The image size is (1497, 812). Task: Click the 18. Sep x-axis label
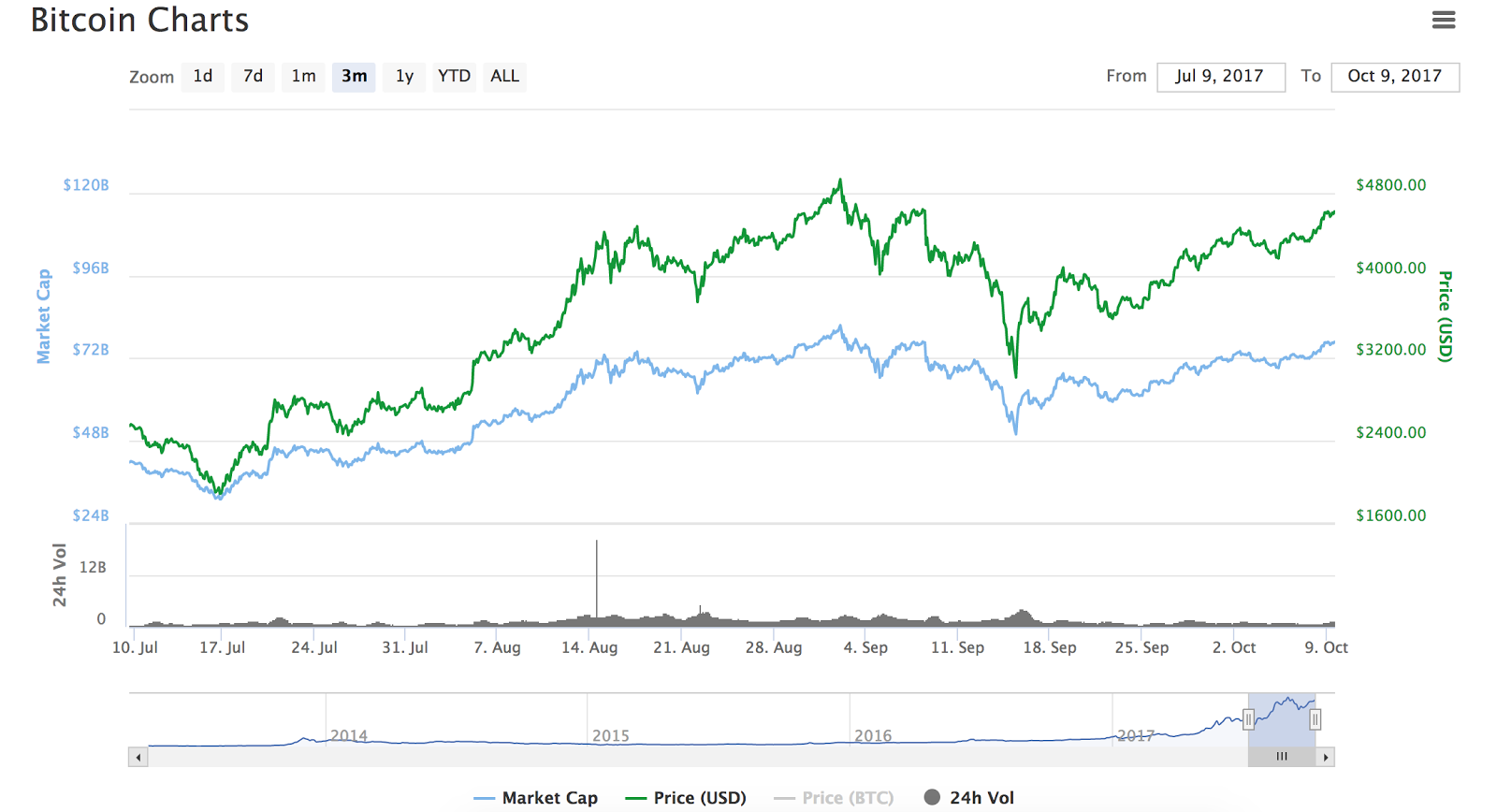coord(1050,647)
